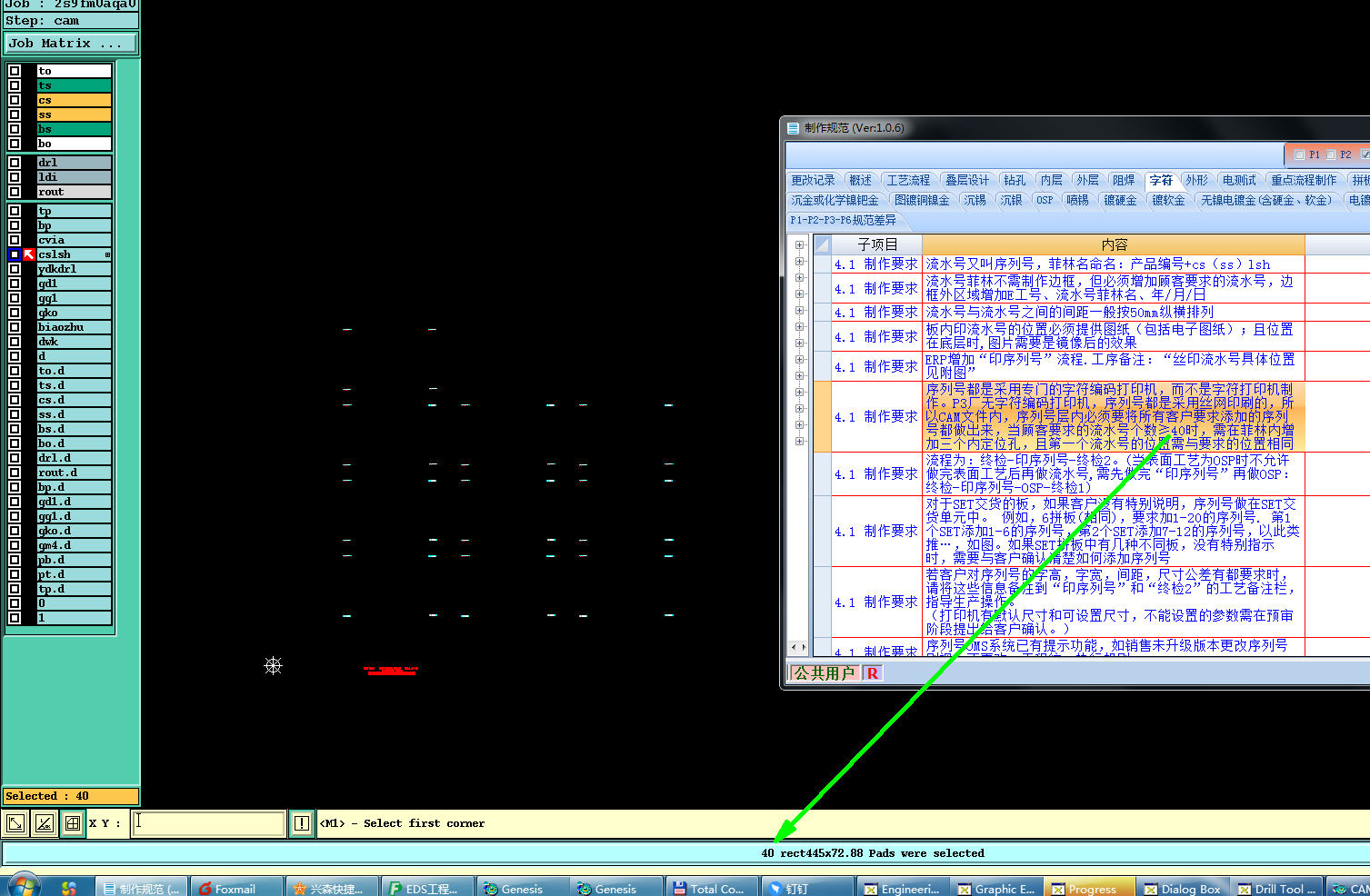
Task: Expand the sixth tree plus node
Action: 799,326
